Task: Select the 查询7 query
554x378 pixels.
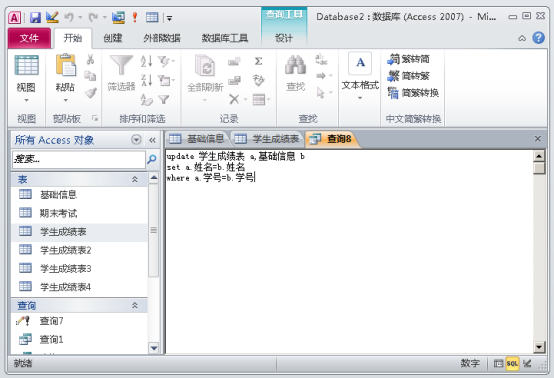Action: [x=79, y=321]
